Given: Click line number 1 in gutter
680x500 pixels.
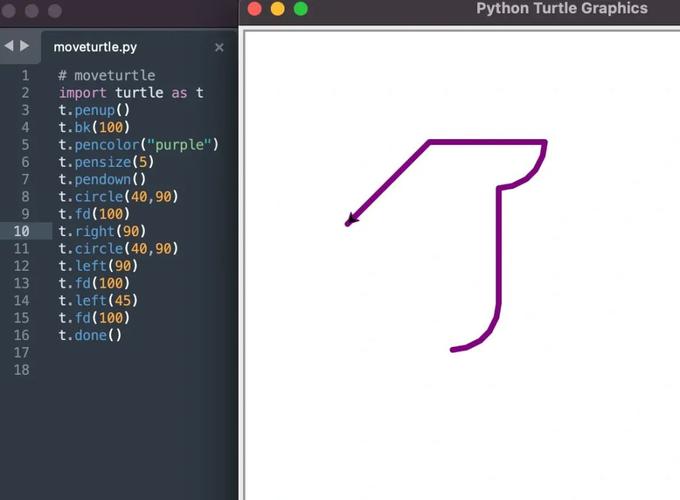Looking at the screenshot, I should pos(26,75).
